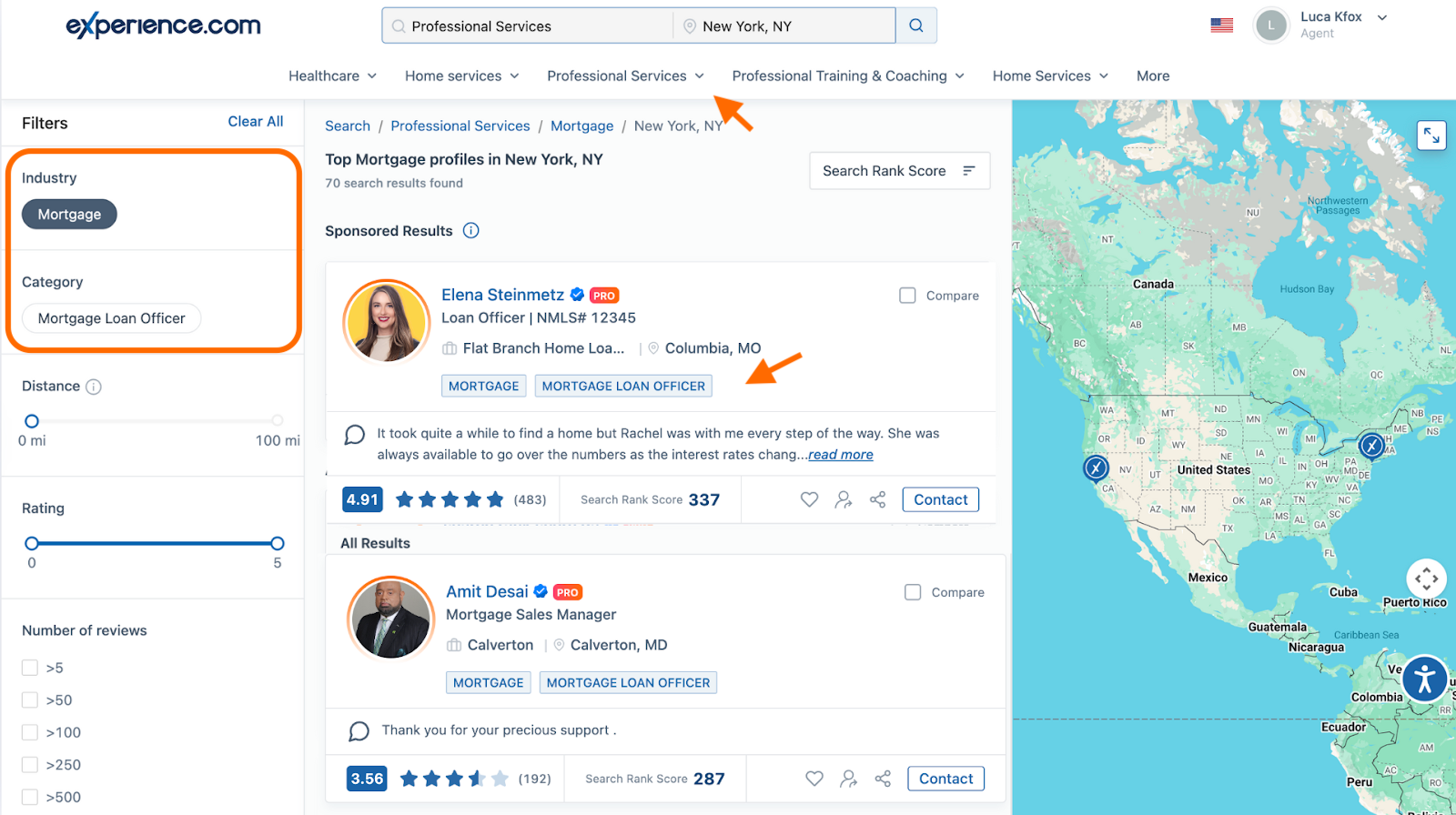Screen dimensions: 1456x815
Task: Favorite Elena Steinmetz with heart icon
Action: tap(809, 499)
